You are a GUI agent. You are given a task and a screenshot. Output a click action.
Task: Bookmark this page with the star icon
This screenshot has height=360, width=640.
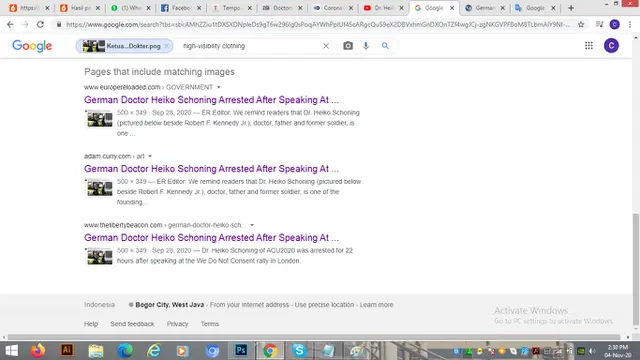point(581,24)
